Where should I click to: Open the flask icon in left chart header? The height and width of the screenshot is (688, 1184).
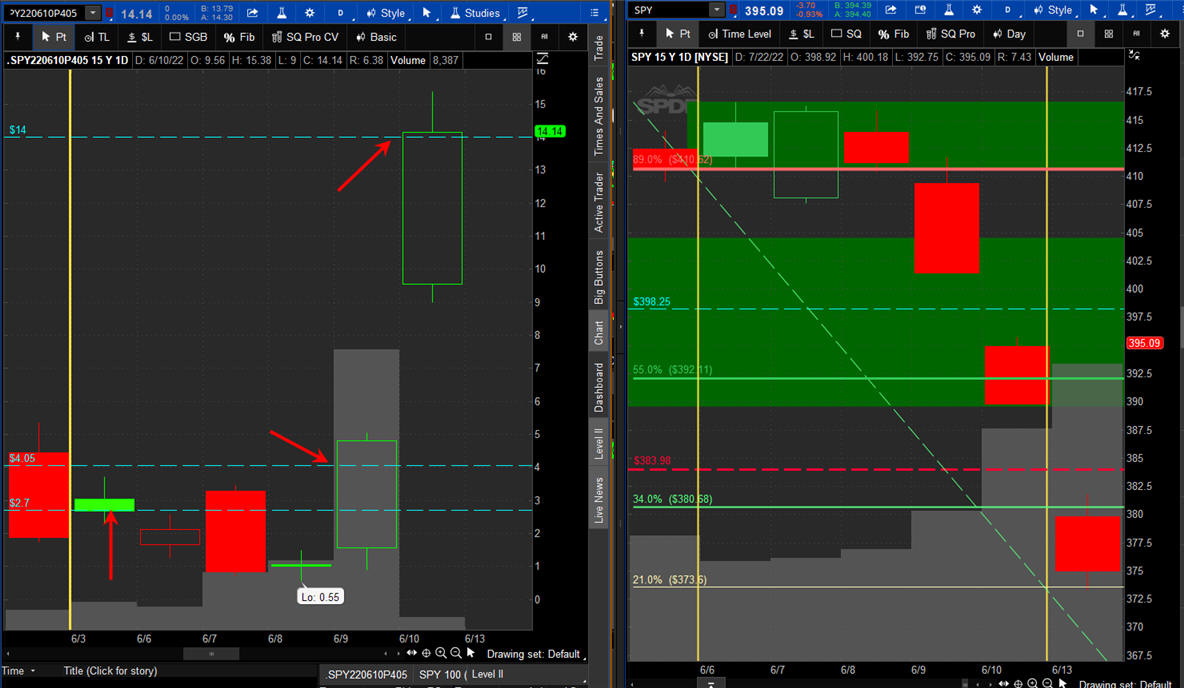[282, 13]
